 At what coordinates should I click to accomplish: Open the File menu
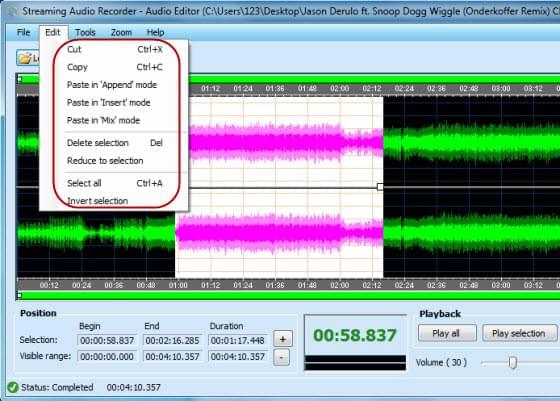24,32
